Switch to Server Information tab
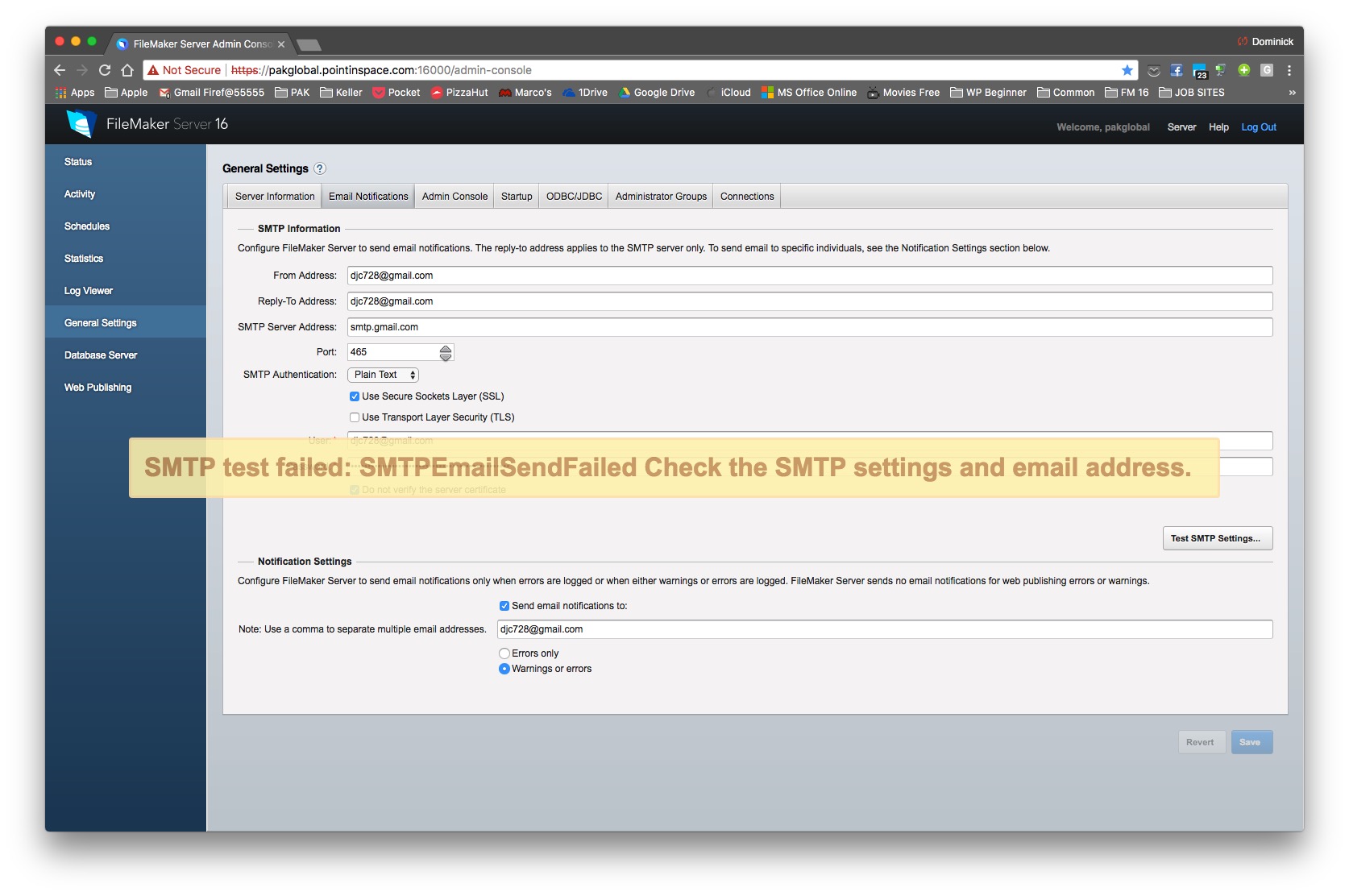The width and height of the screenshot is (1349, 896). [x=275, y=197]
